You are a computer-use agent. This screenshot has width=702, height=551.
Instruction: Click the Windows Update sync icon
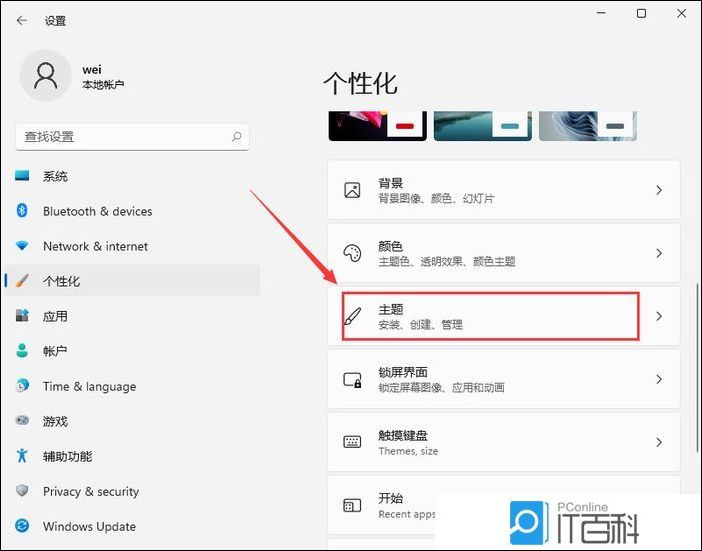click(x=22, y=525)
